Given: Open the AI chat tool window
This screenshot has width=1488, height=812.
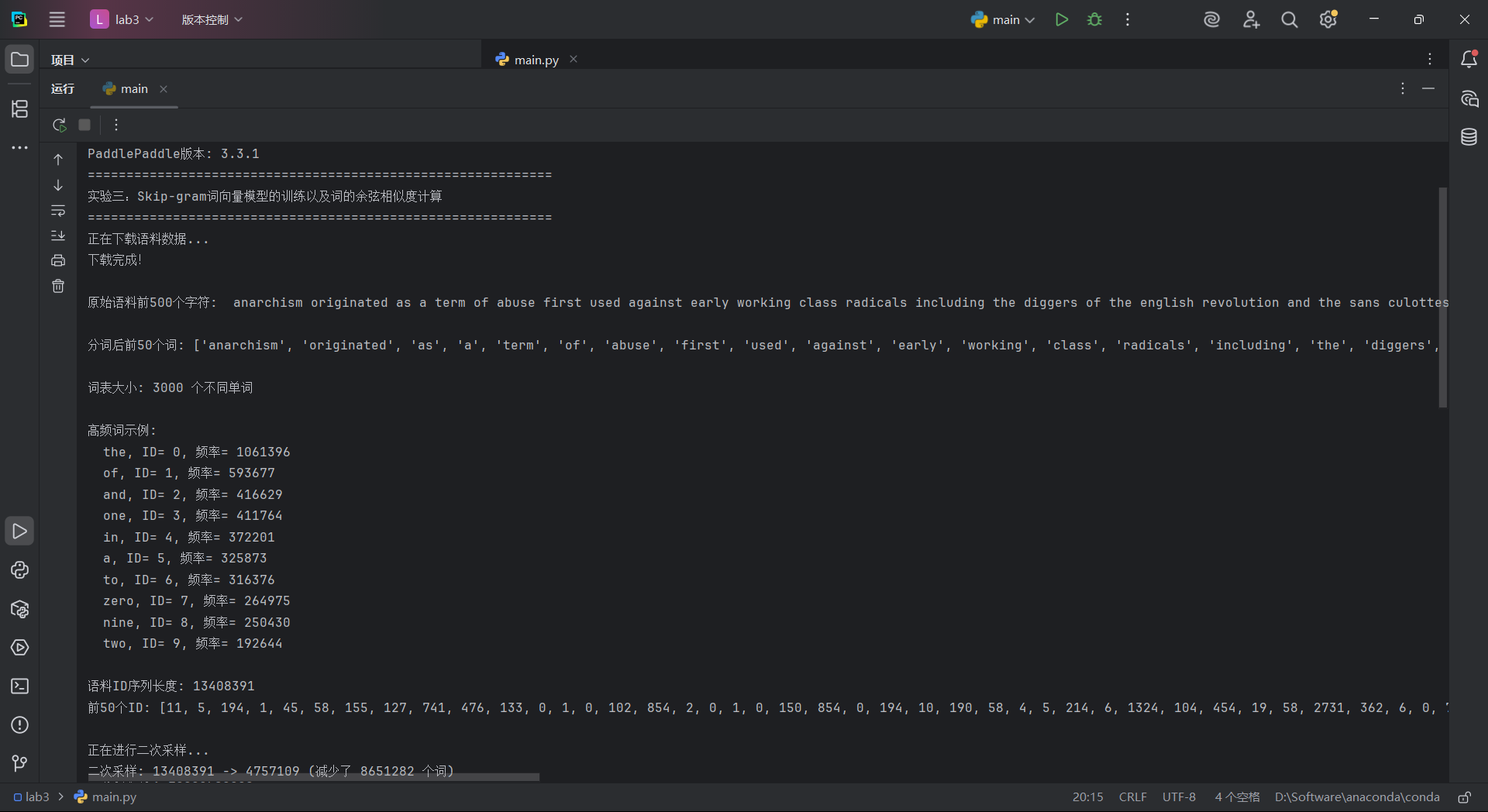Looking at the screenshot, I should (1469, 98).
